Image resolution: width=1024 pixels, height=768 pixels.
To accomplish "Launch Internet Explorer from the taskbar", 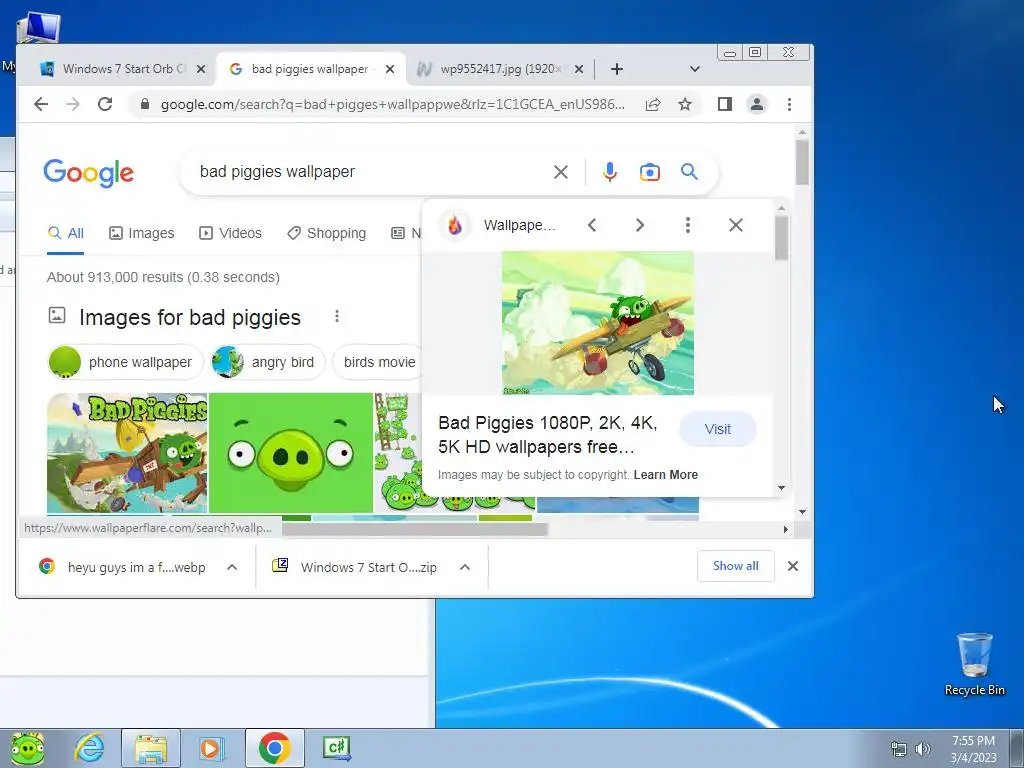I will (89, 748).
